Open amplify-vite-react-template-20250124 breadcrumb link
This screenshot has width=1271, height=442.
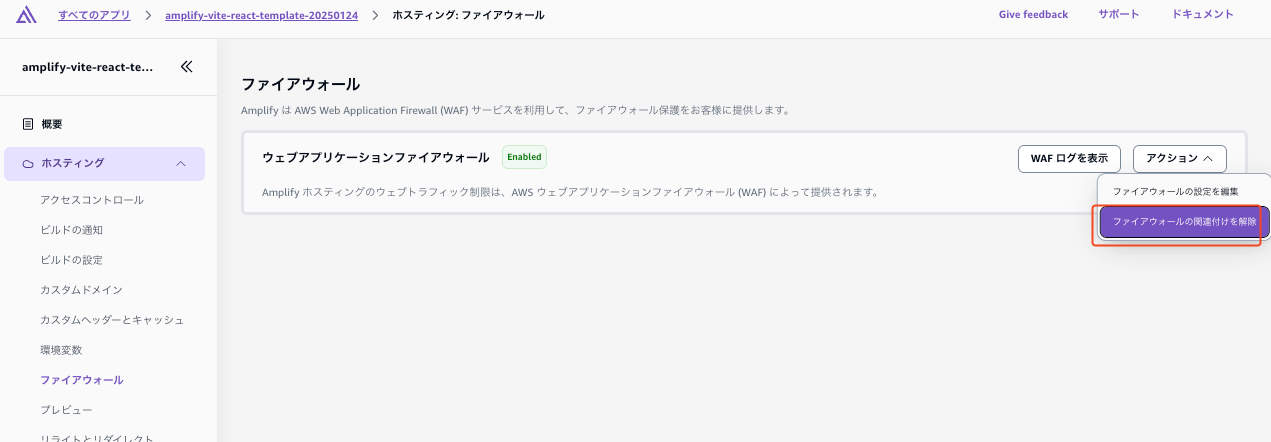pos(261,15)
